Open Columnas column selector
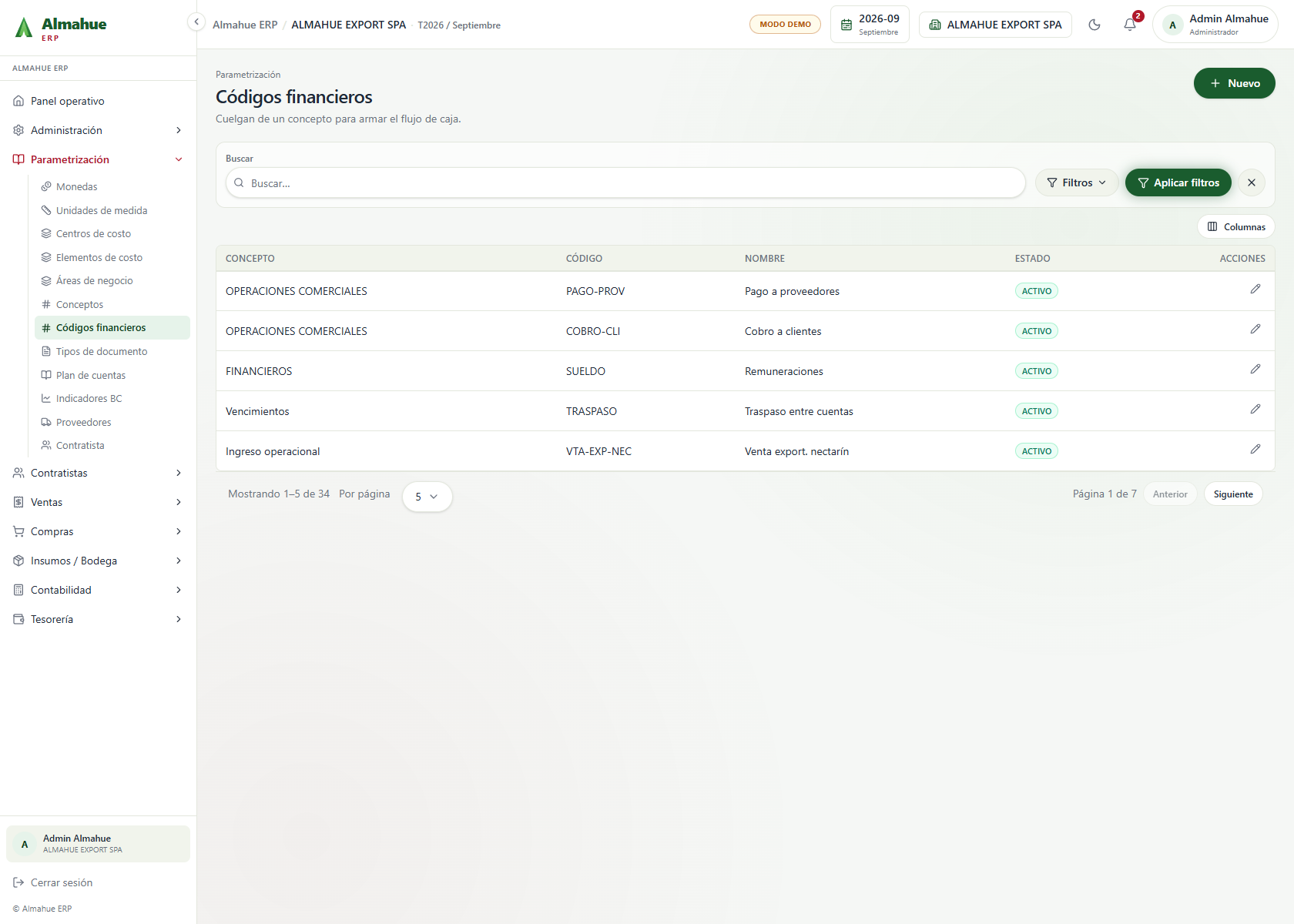The image size is (1294, 924). pyautogui.click(x=1236, y=226)
